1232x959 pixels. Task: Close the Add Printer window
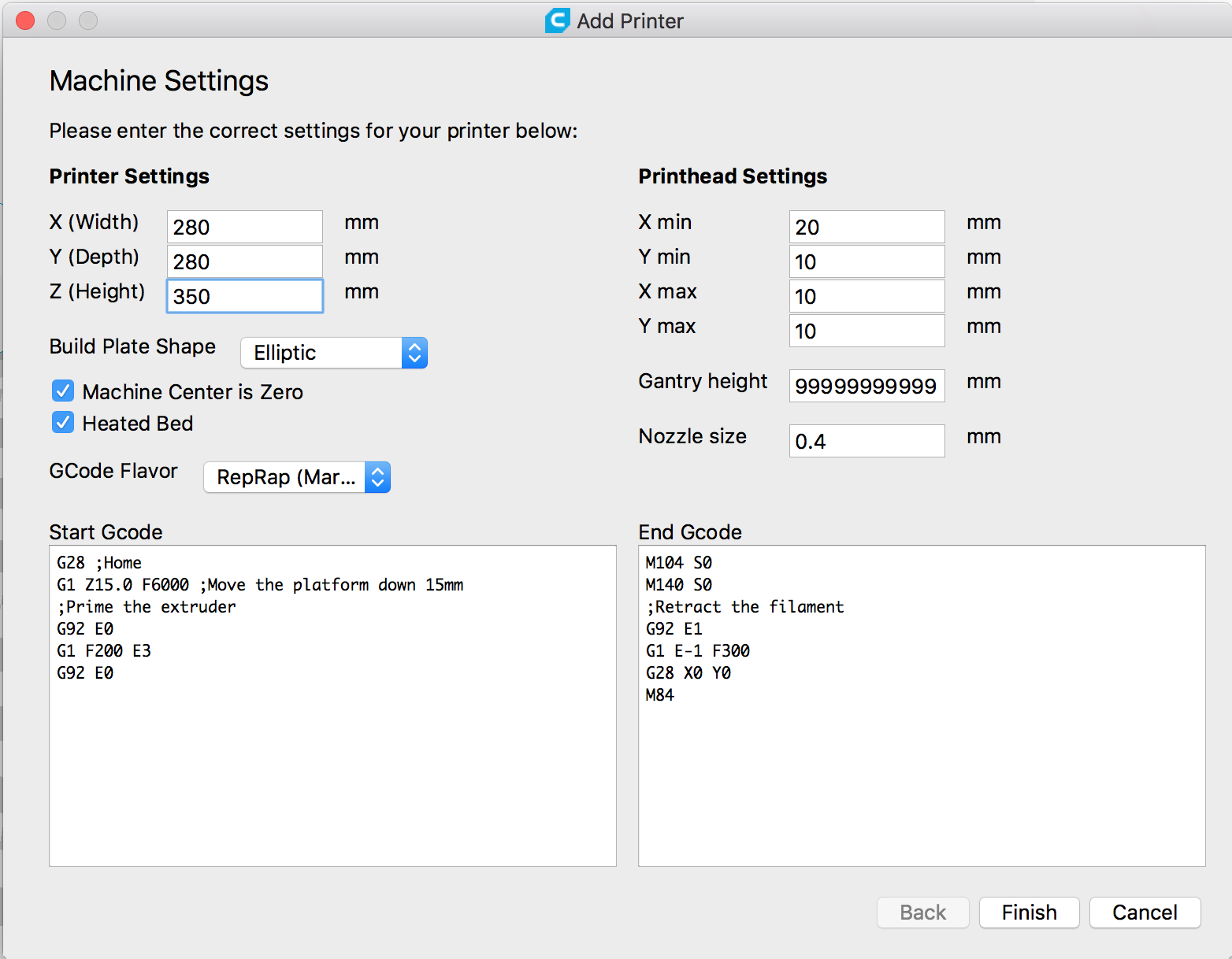[25, 20]
